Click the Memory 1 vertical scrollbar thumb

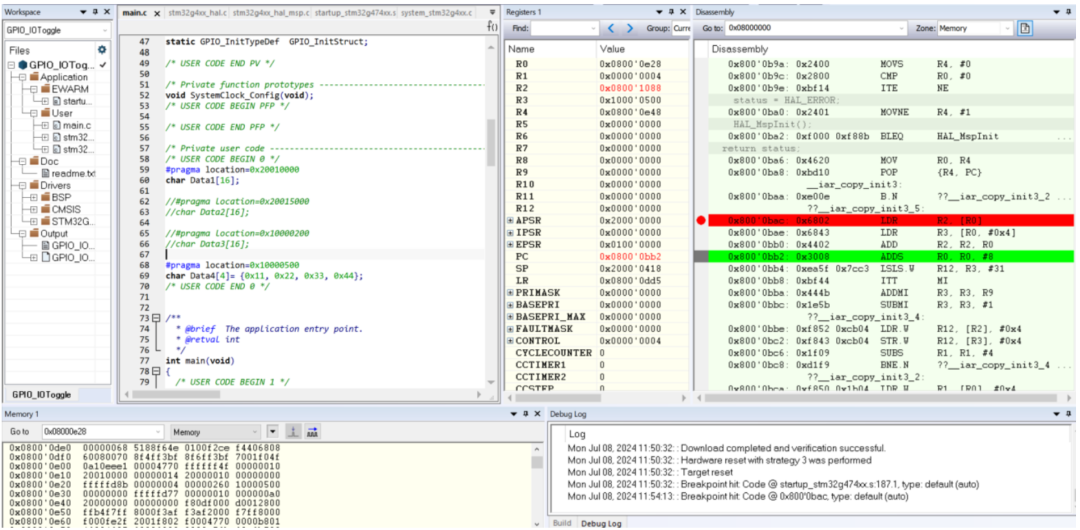coord(538,462)
